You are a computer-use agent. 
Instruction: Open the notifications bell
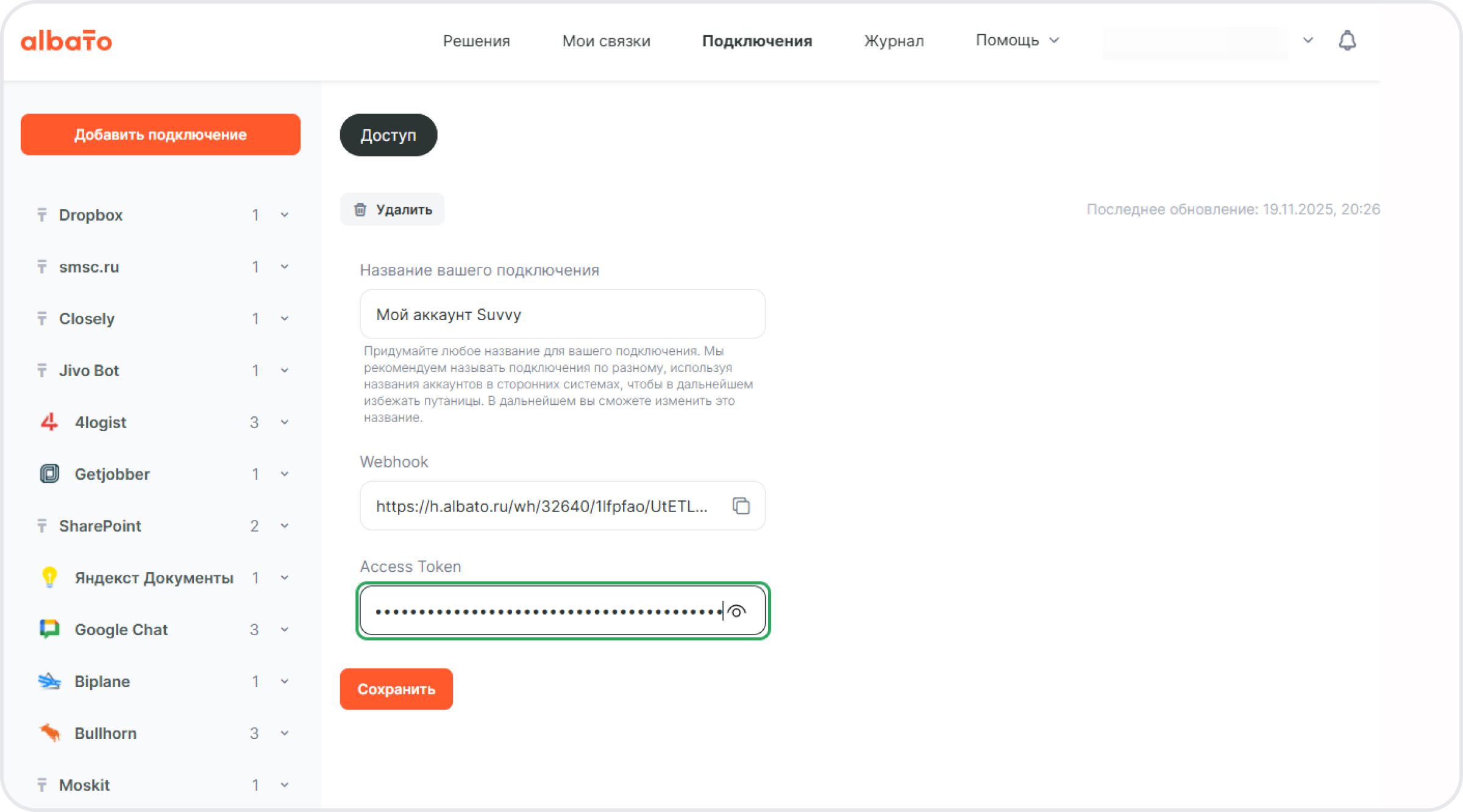click(x=1347, y=41)
